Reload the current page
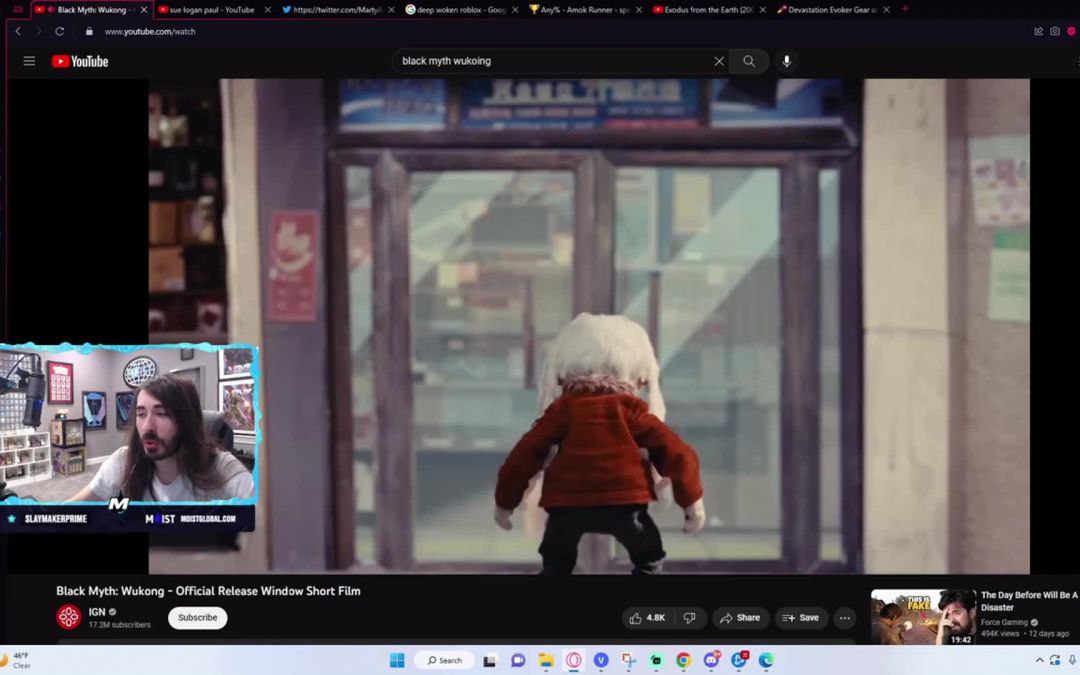 60,31
